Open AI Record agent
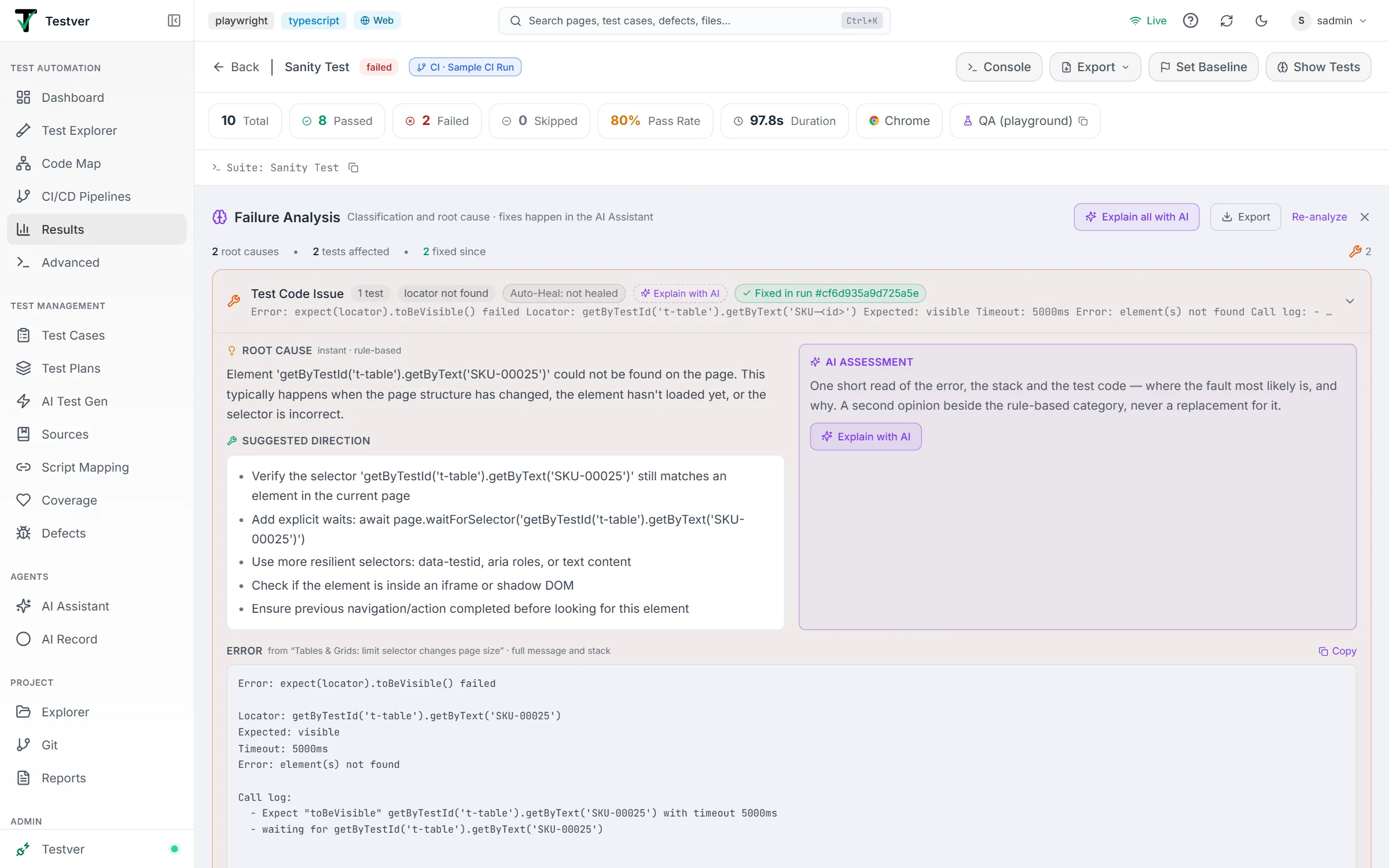Screen dimensions: 1389x868 (97, 639)
